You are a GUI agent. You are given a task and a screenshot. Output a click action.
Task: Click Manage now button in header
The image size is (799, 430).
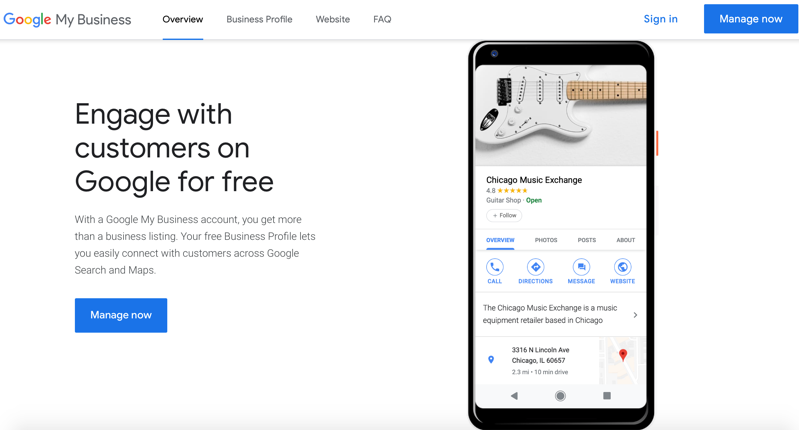pyautogui.click(x=751, y=19)
